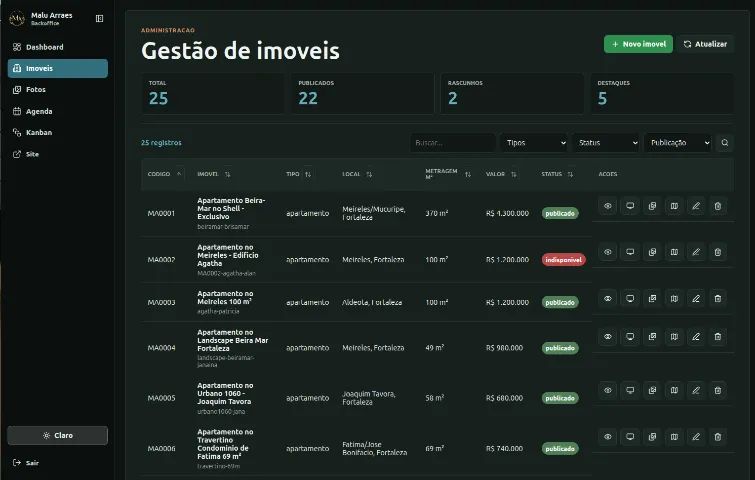
Task: Edit MA0002 with pencil icon
Action: pyautogui.click(x=696, y=252)
